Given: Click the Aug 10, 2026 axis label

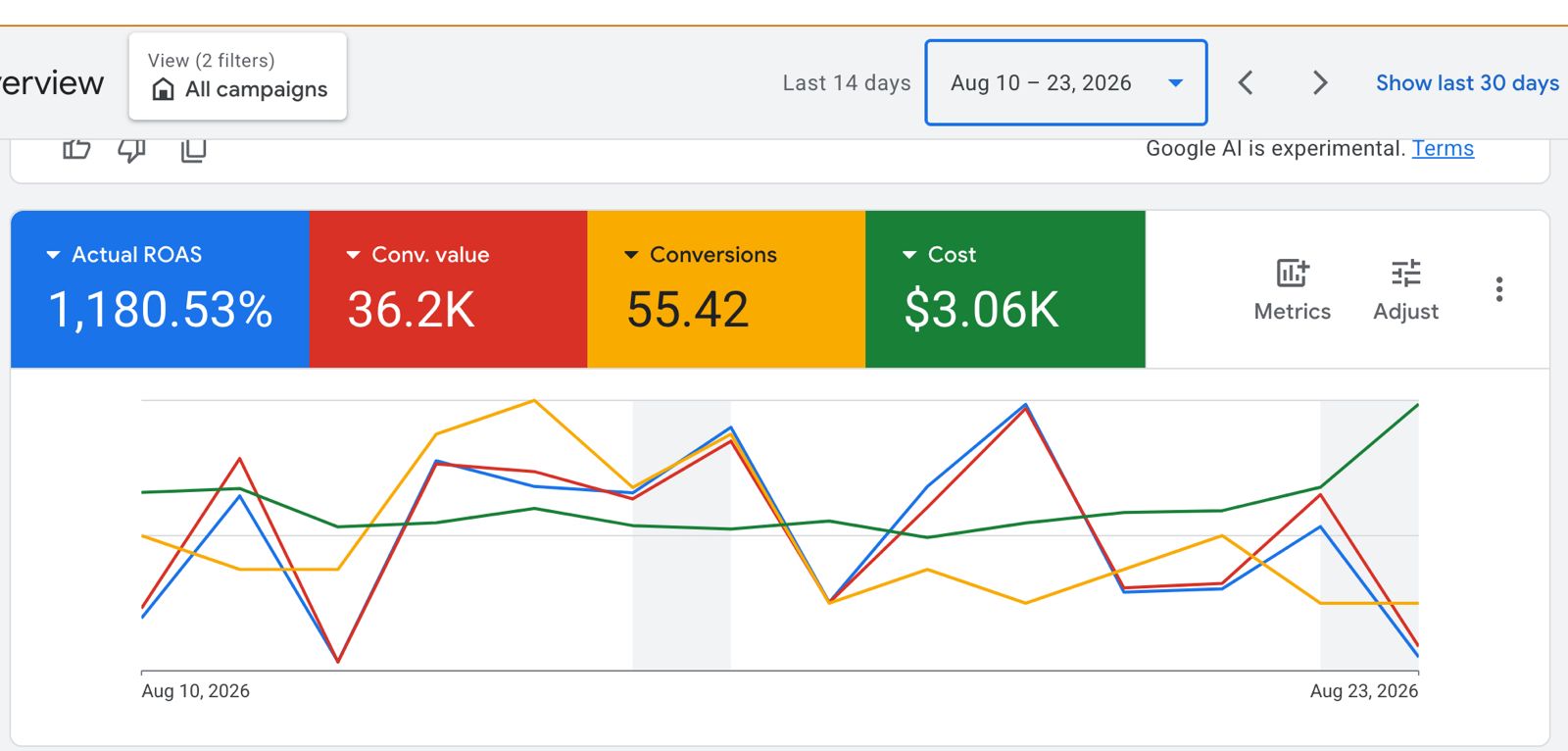Looking at the screenshot, I should pyautogui.click(x=195, y=691).
